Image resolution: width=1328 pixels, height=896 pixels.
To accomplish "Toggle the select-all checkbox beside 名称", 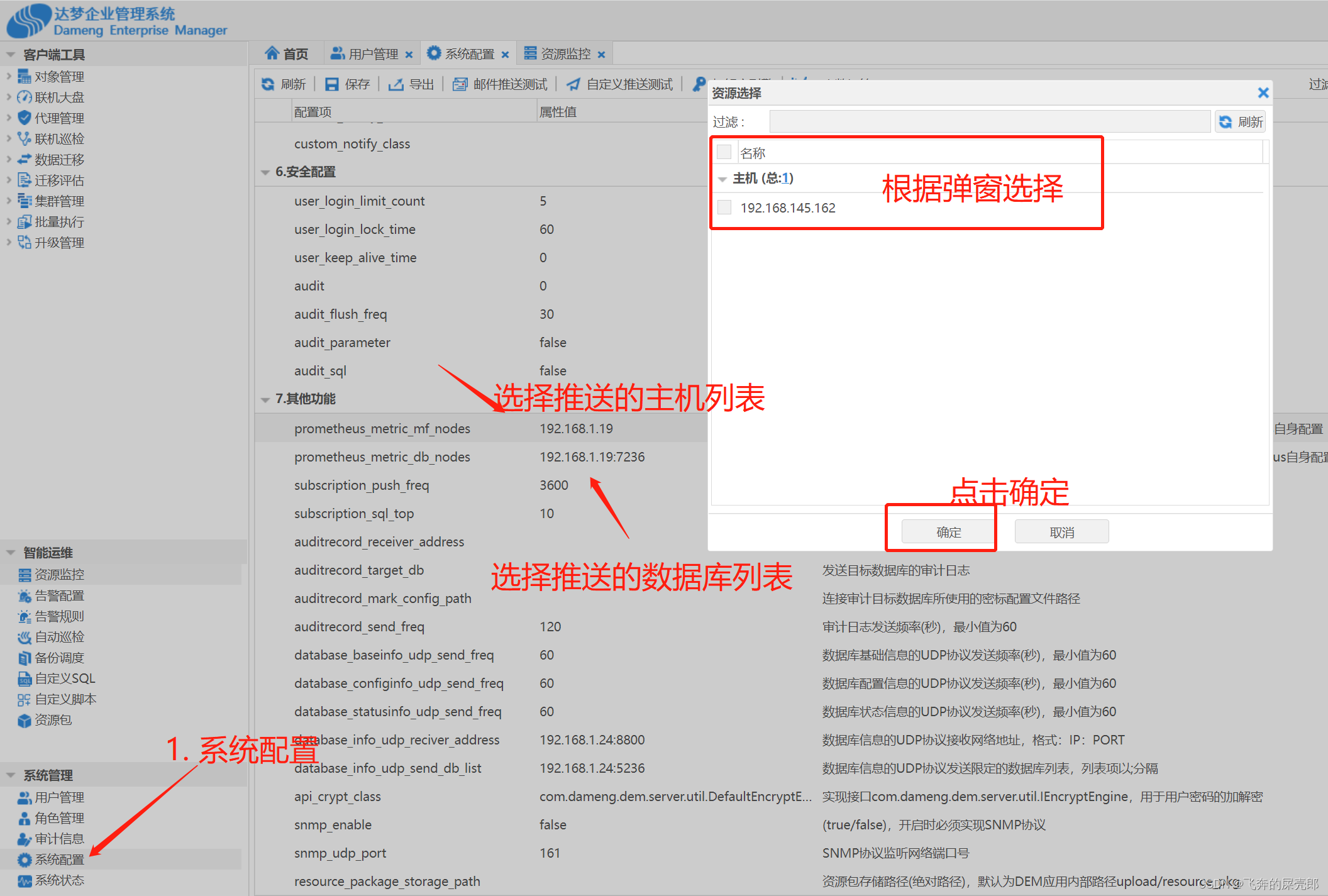I will pyautogui.click(x=724, y=152).
